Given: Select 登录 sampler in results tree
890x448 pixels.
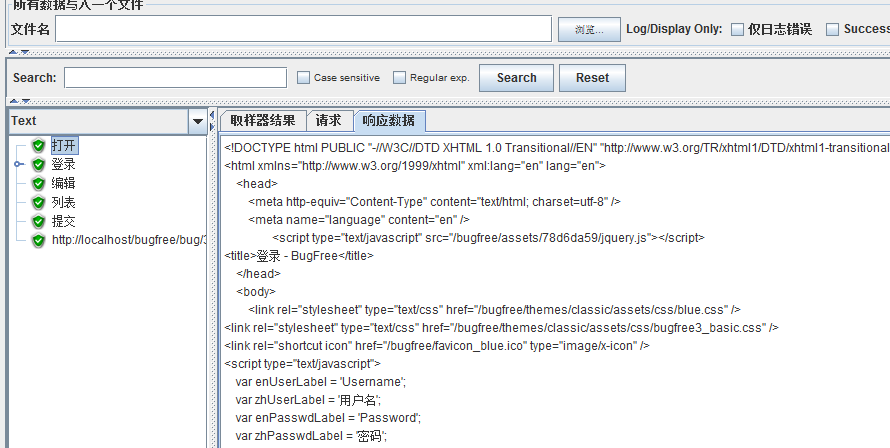Looking at the screenshot, I should (64, 165).
